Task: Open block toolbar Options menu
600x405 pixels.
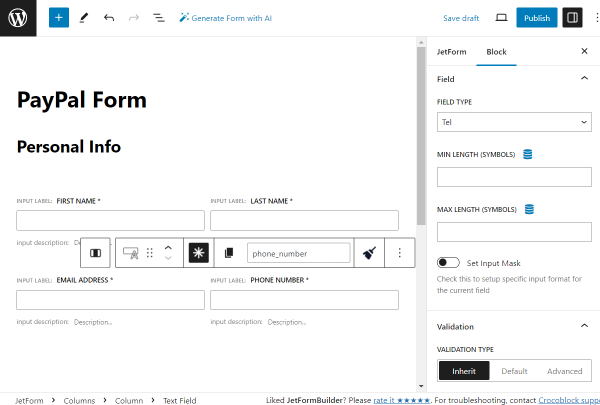Action: click(399, 253)
